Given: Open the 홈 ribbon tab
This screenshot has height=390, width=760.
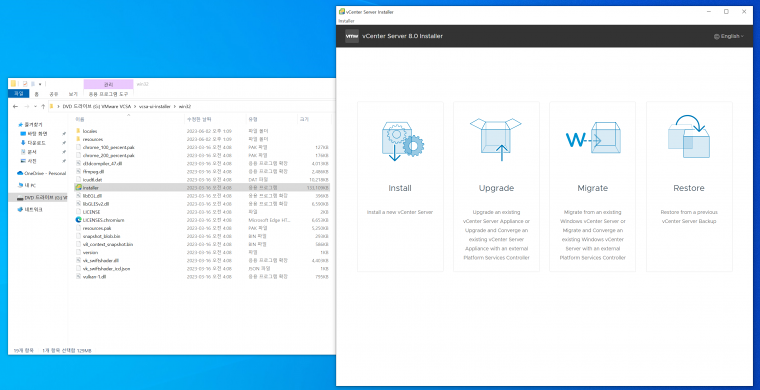Looking at the screenshot, I should coord(36,94).
